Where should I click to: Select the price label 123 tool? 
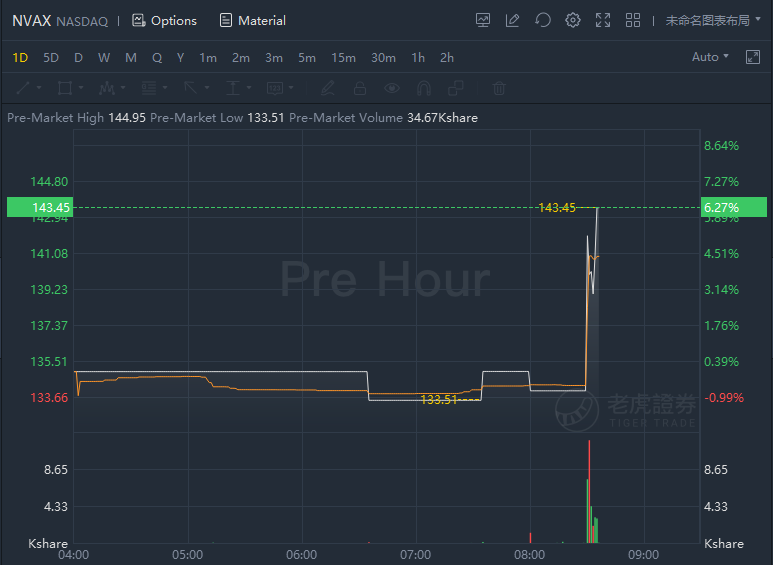(x=275, y=88)
